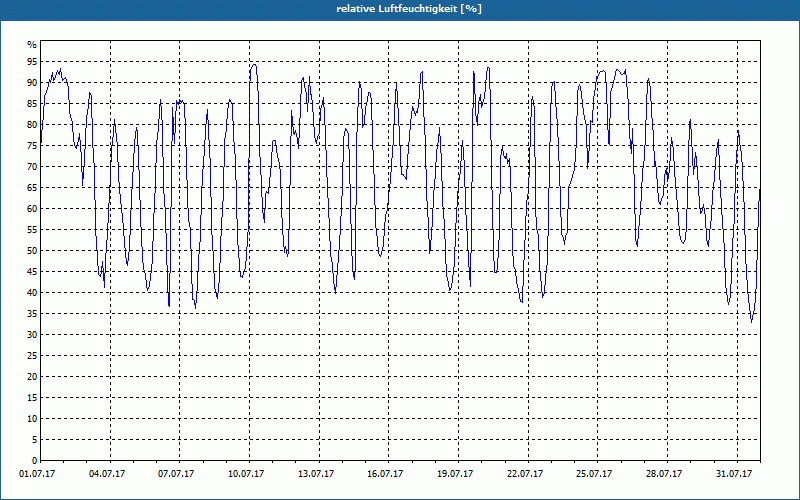800x500 pixels.
Task: Select the y-axis value 5
Action: tap(35, 439)
